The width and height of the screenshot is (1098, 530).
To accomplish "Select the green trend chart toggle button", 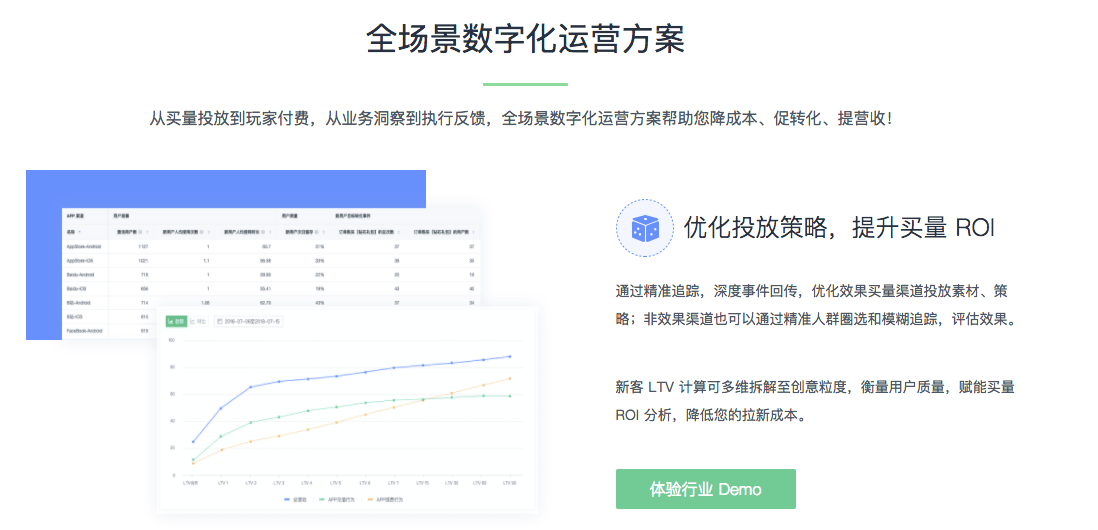I will tap(175, 321).
